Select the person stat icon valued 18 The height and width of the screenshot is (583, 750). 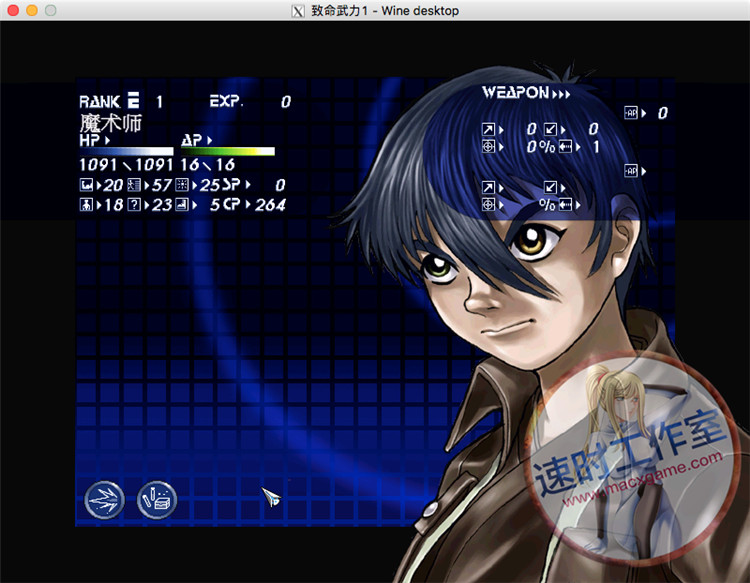click(86, 205)
